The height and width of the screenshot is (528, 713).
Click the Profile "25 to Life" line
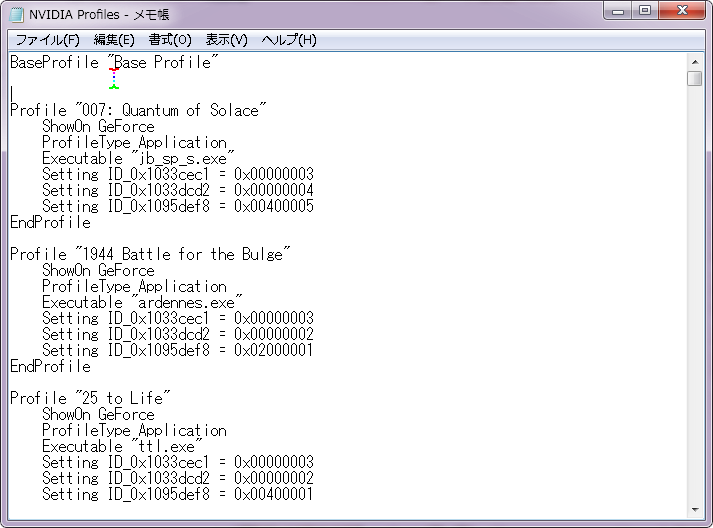click(x=90, y=398)
